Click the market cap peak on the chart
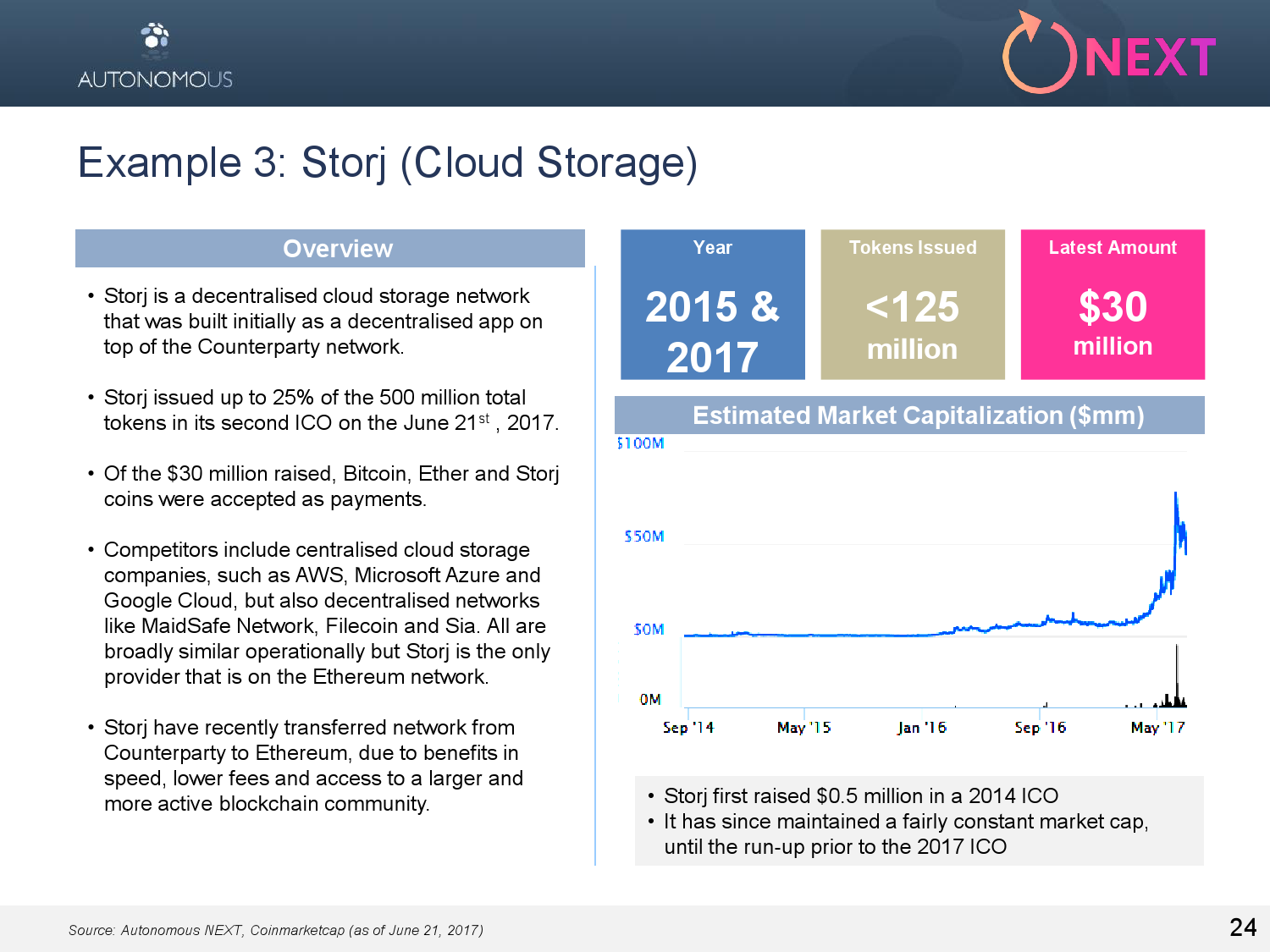Viewport: 1270px width, 952px height. point(1175,494)
